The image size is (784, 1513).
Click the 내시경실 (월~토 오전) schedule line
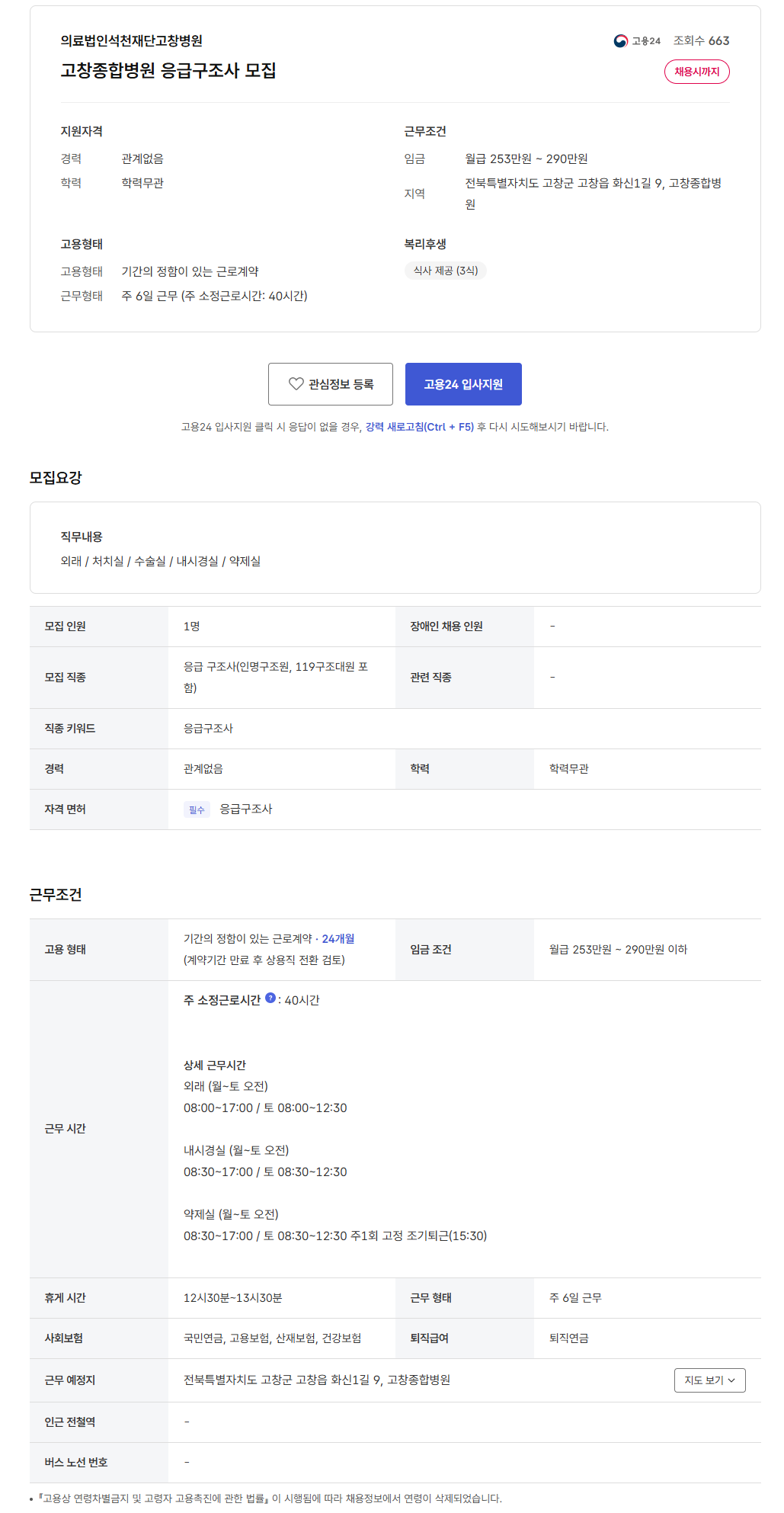[x=236, y=1150]
